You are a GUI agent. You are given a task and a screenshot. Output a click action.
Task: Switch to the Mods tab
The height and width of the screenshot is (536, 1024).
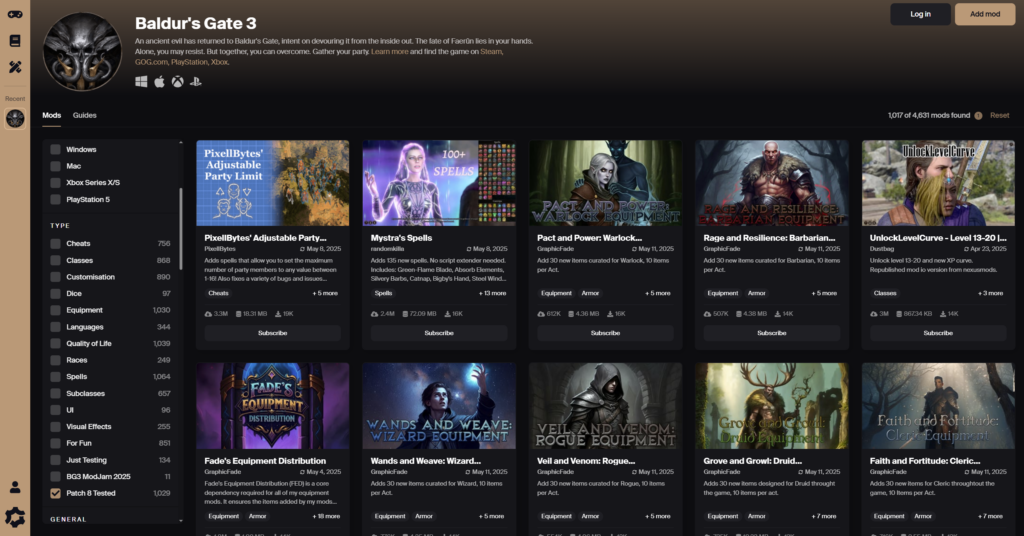coord(52,116)
